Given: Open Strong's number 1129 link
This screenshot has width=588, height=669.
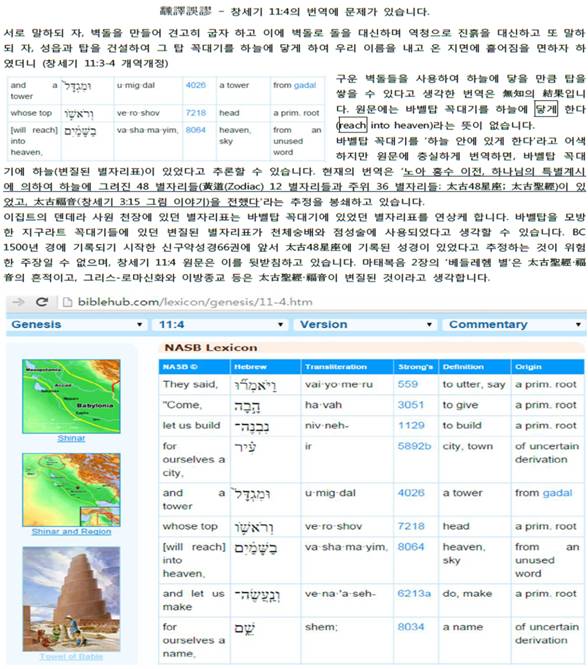Looking at the screenshot, I should click(410, 425).
